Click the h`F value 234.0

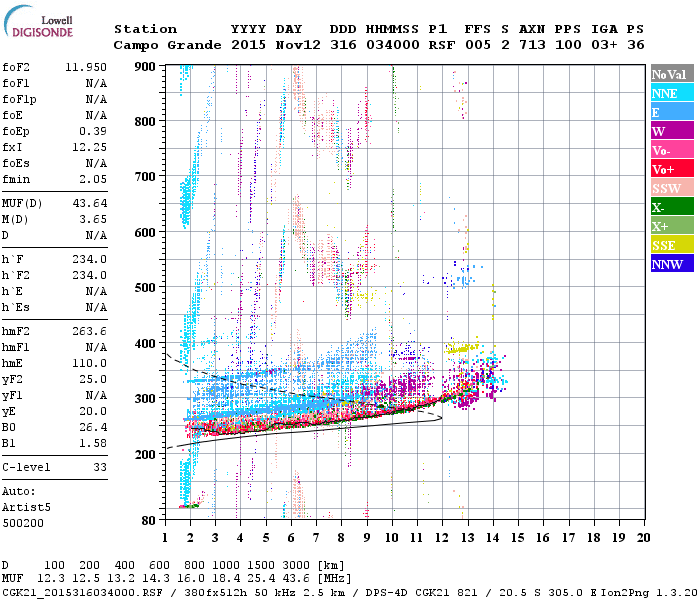(x=90, y=259)
